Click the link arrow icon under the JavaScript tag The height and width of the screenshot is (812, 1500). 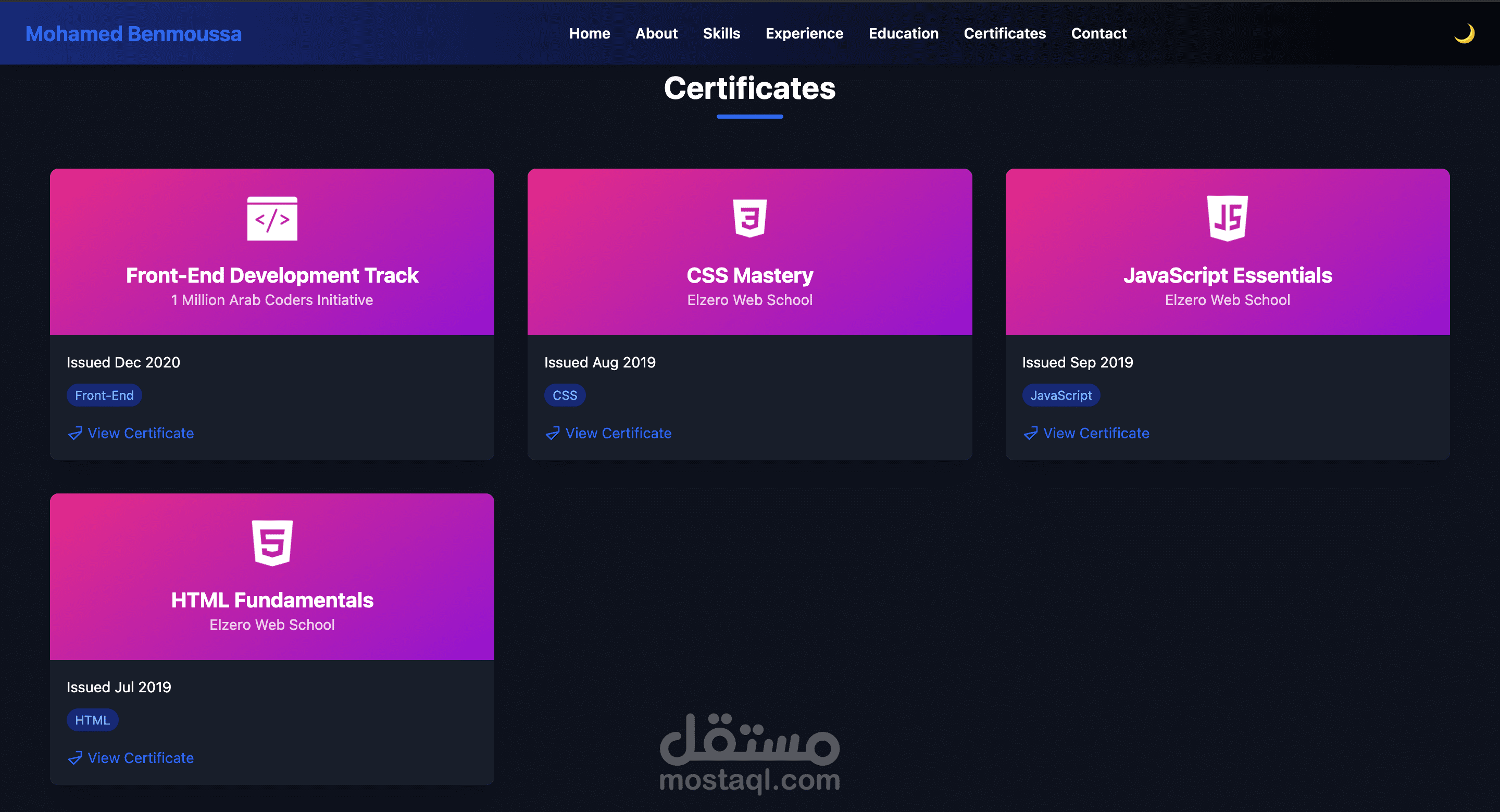(x=1031, y=434)
